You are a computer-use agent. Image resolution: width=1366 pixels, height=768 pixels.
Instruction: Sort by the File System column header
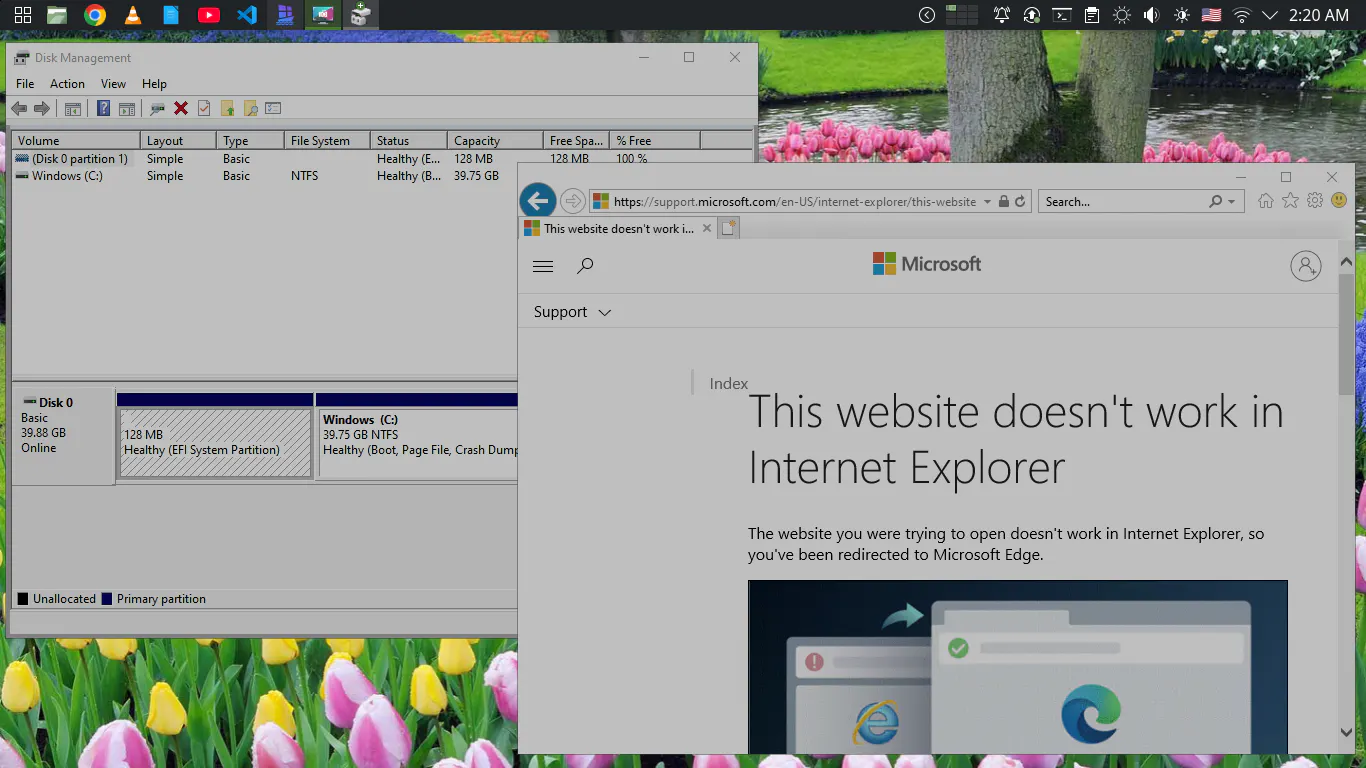pyautogui.click(x=327, y=141)
